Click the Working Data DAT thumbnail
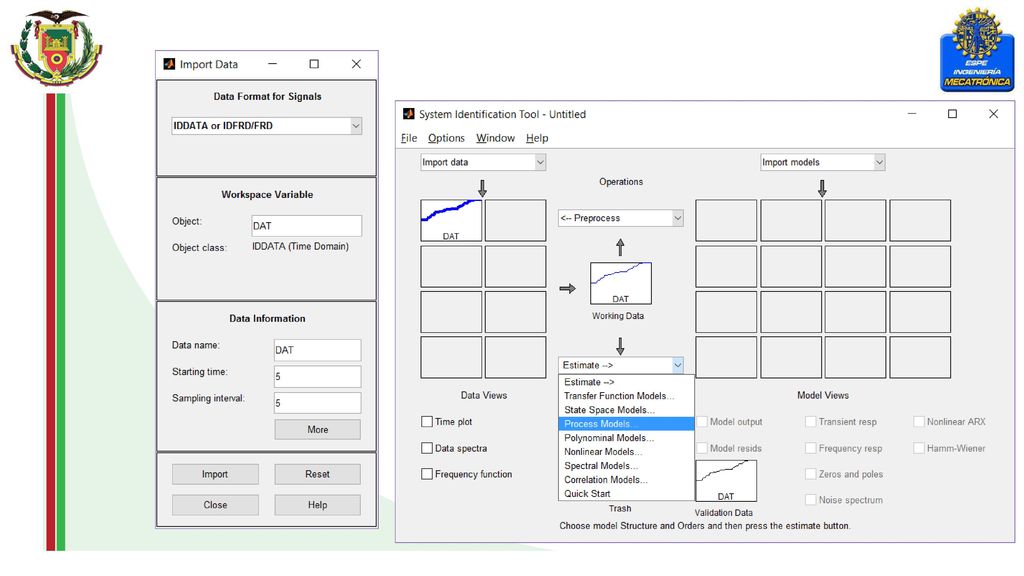This screenshot has width=1024, height=576. click(620, 283)
